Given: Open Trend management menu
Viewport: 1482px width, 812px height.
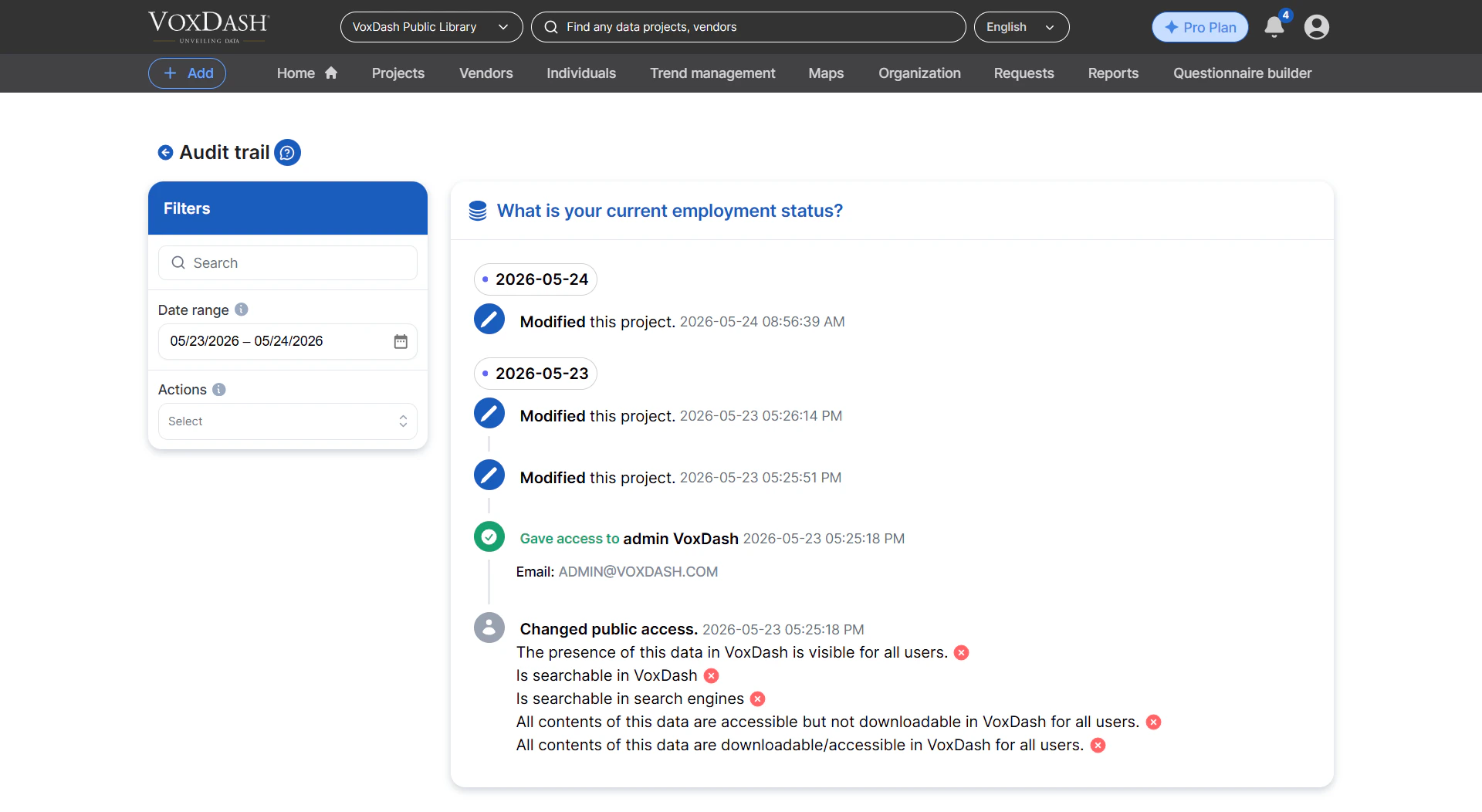Looking at the screenshot, I should 712,73.
